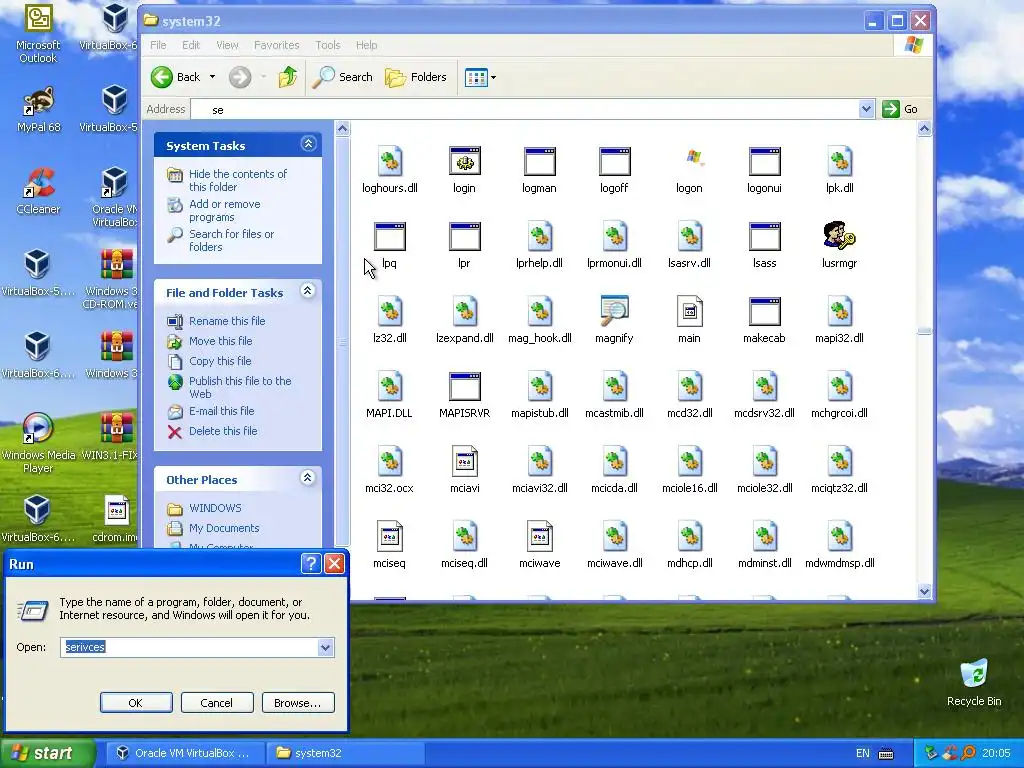Click the Address bar text field
This screenshot has height=768, width=1024.
pos(524,109)
